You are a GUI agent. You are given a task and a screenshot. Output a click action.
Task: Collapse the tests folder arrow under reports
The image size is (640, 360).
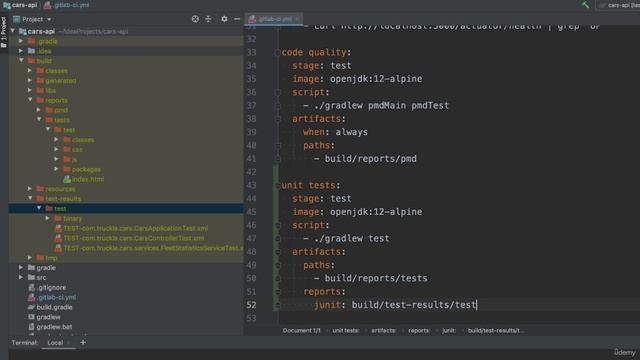point(39,120)
